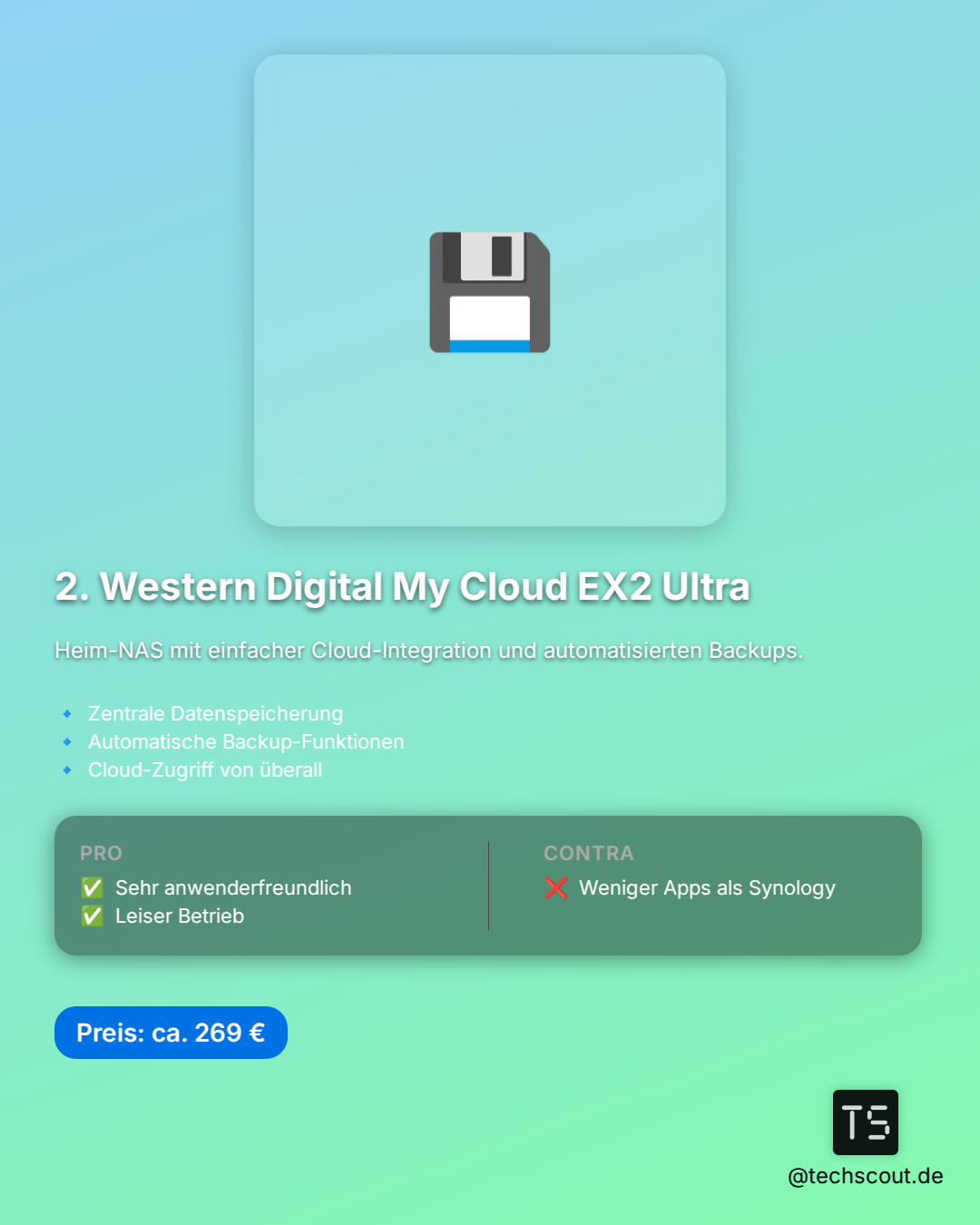The height and width of the screenshot is (1225, 980).
Task: Click the text Leiser Betrieb
Action: [180, 916]
